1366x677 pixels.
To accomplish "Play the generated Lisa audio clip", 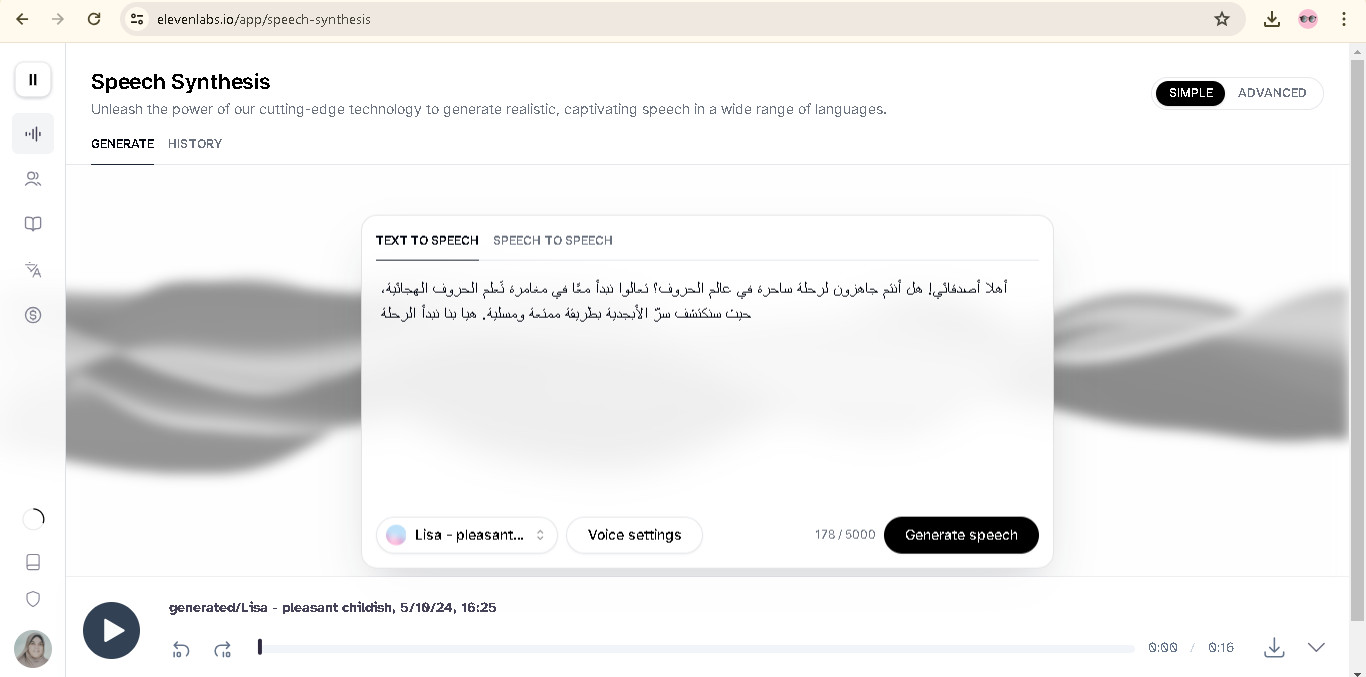I will pos(112,631).
